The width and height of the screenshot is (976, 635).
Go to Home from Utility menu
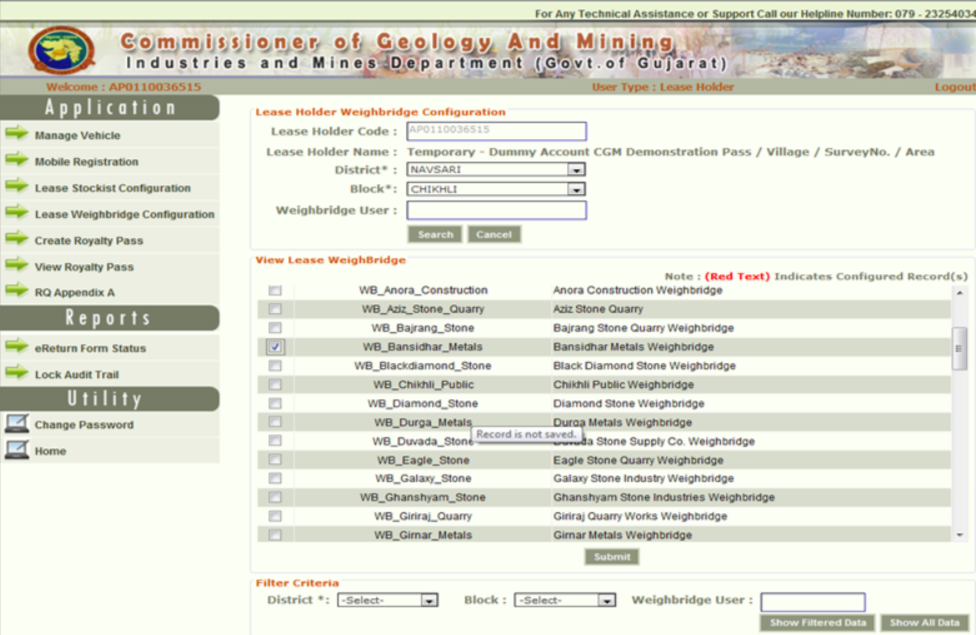(x=50, y=451)
